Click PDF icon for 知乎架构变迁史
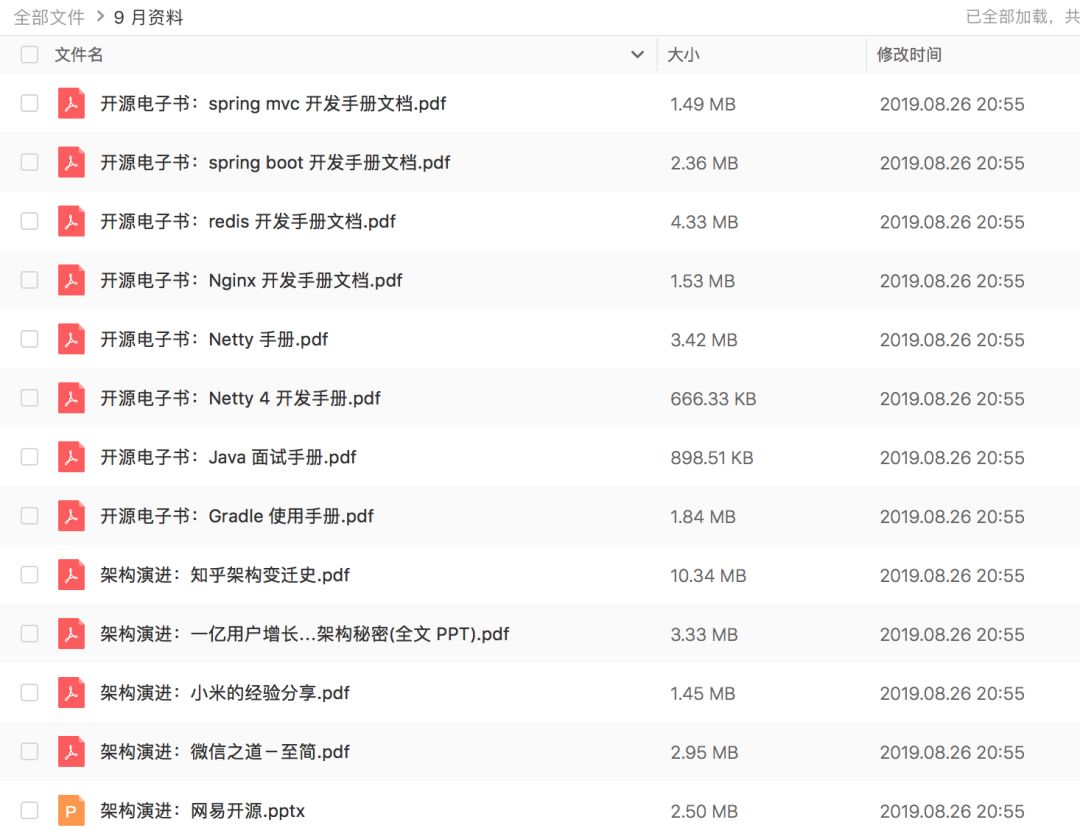The height and width of the screenshot is (831, 1080). pyautogui.click(x=71, y=575)
